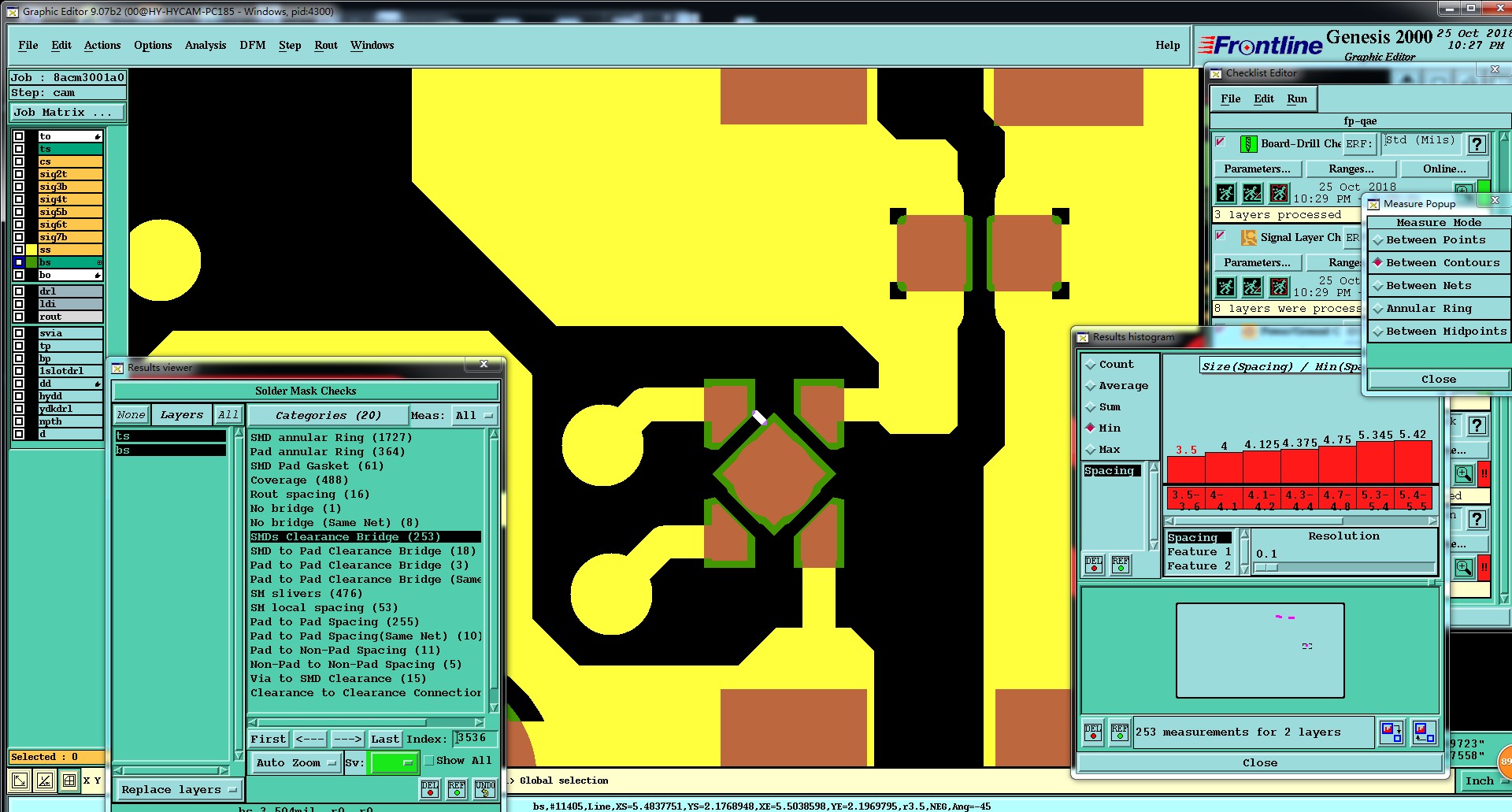Click the angle snap tool icon

[x=45, y=780]
